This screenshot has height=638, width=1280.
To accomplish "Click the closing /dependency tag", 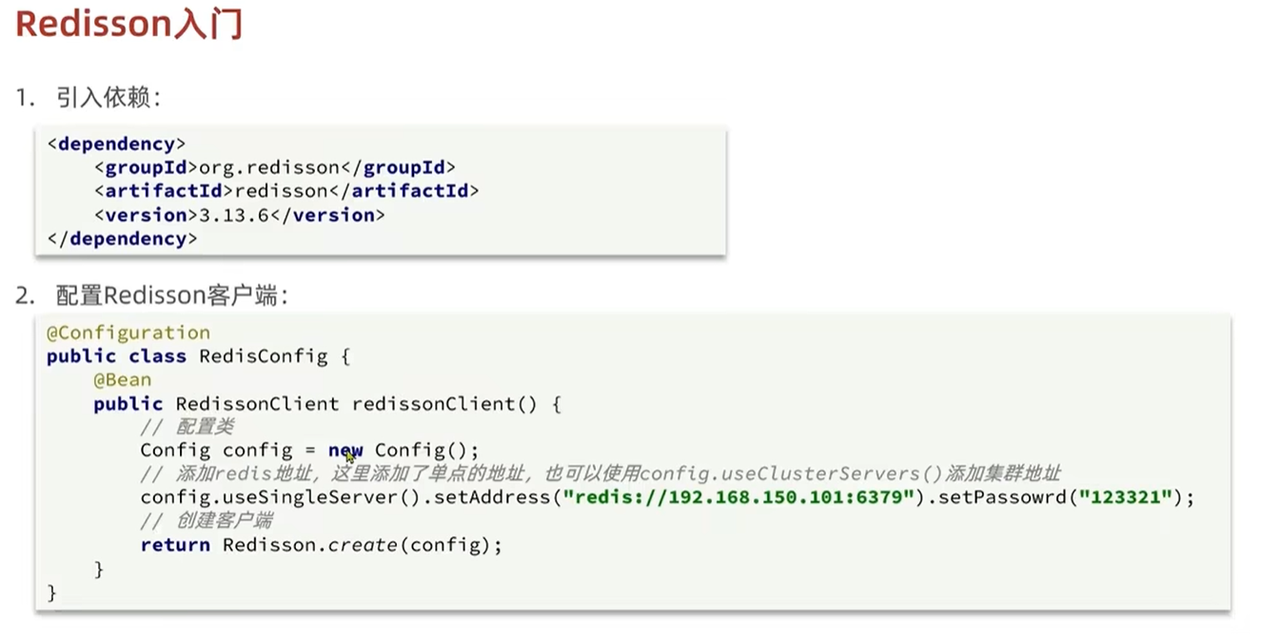I will tap(122, 238).
